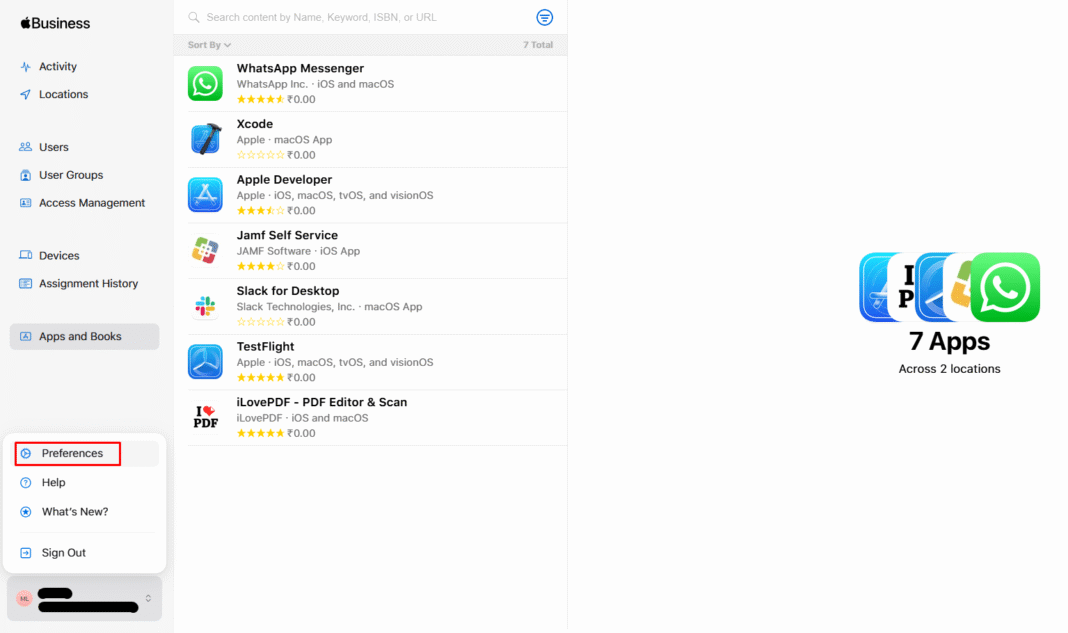Image resolution: width=1068 pixels, height=633 pixels.
Task: Select the TestFlight app icon
Action: (205, 362)
